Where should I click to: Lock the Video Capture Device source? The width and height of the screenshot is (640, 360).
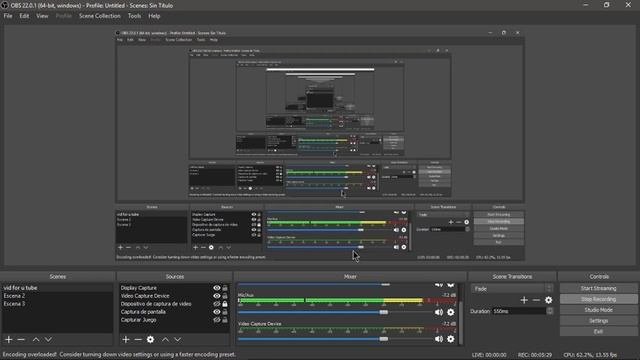(x=225, y=296)
